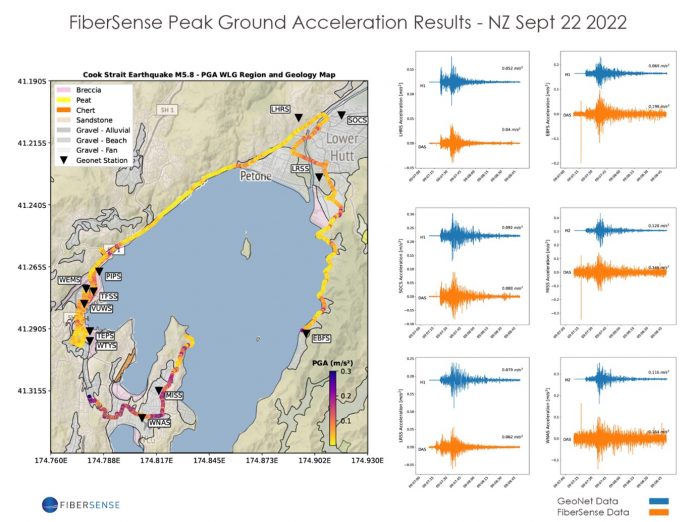Click the 41.315S latitude tick label
Screen dimensions: 696x522
[32, 391]
